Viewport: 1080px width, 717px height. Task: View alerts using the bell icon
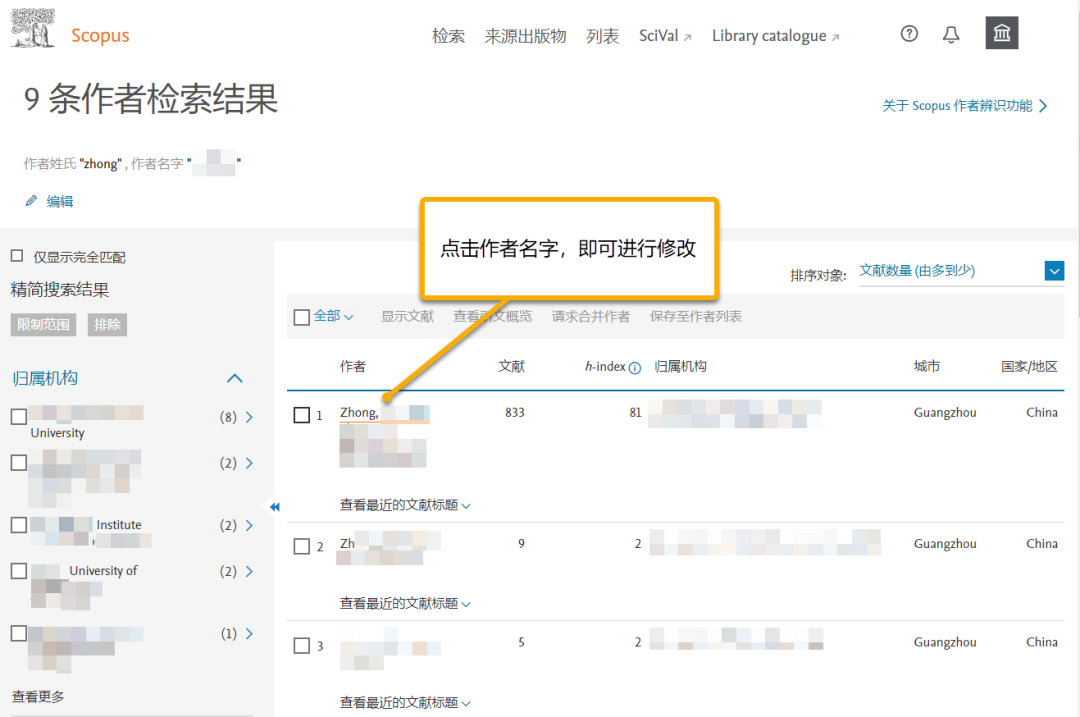click(951, 33)
